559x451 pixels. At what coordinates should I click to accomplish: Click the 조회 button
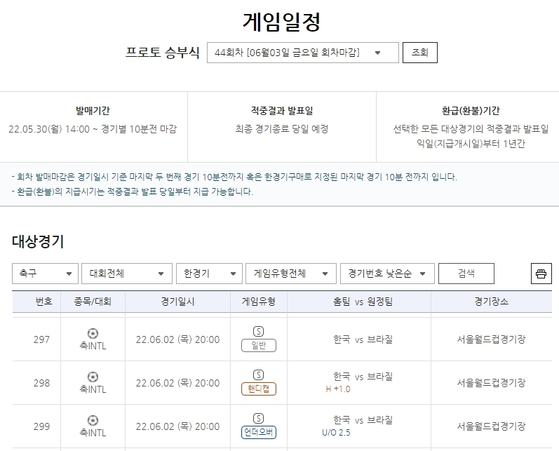420,53
